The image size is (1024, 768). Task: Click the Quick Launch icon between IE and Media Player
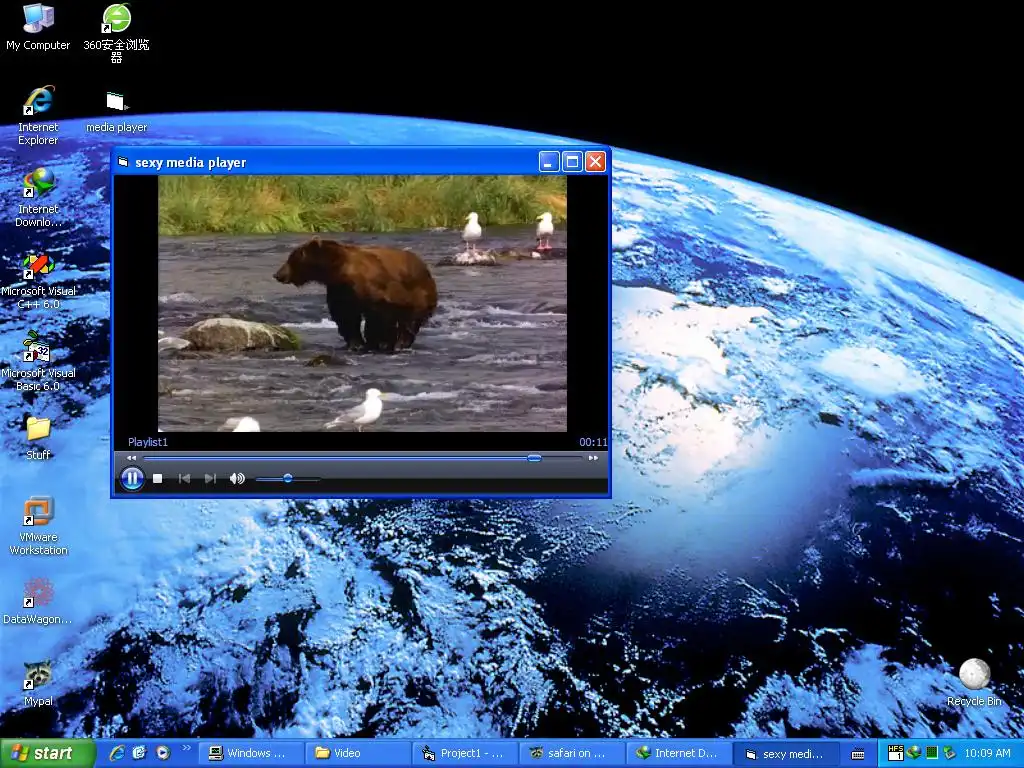click(x=140, y=753)
